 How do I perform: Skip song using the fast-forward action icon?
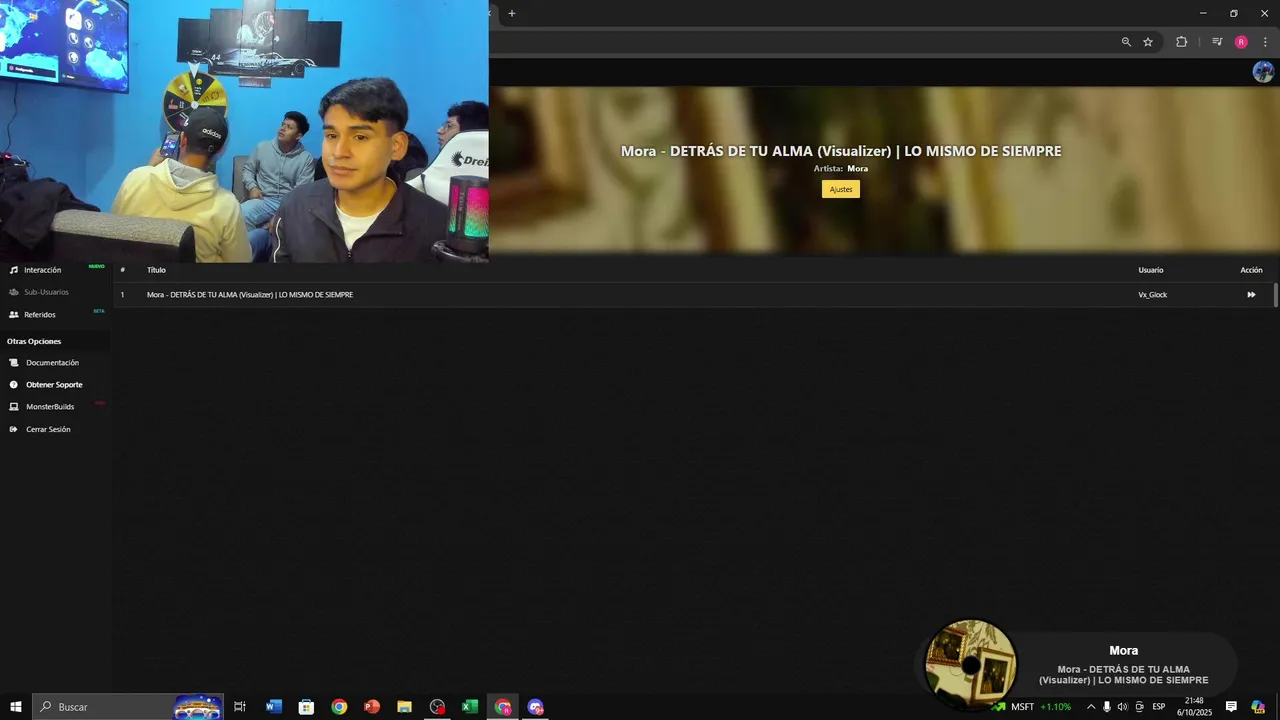(1251, 295)
